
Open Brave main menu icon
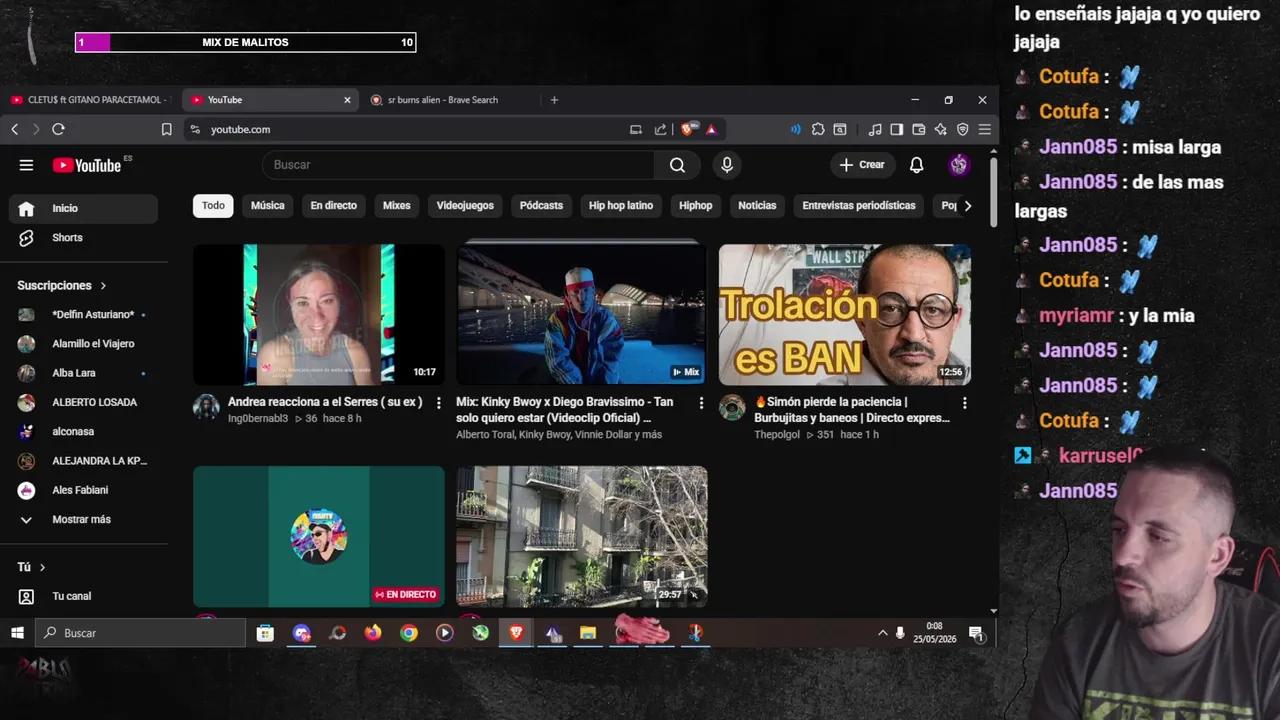[985, 129]
